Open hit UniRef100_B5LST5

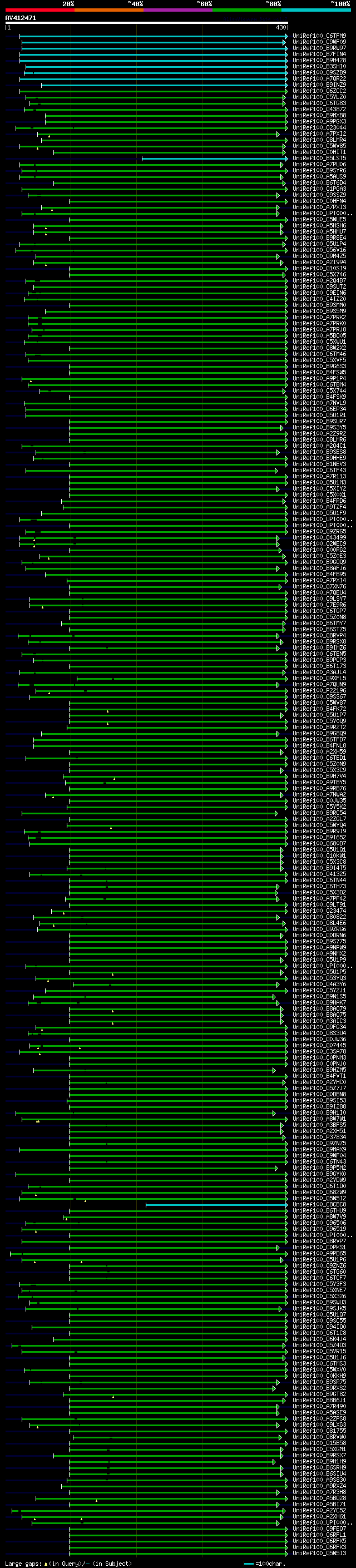click(x=319, y=159)
